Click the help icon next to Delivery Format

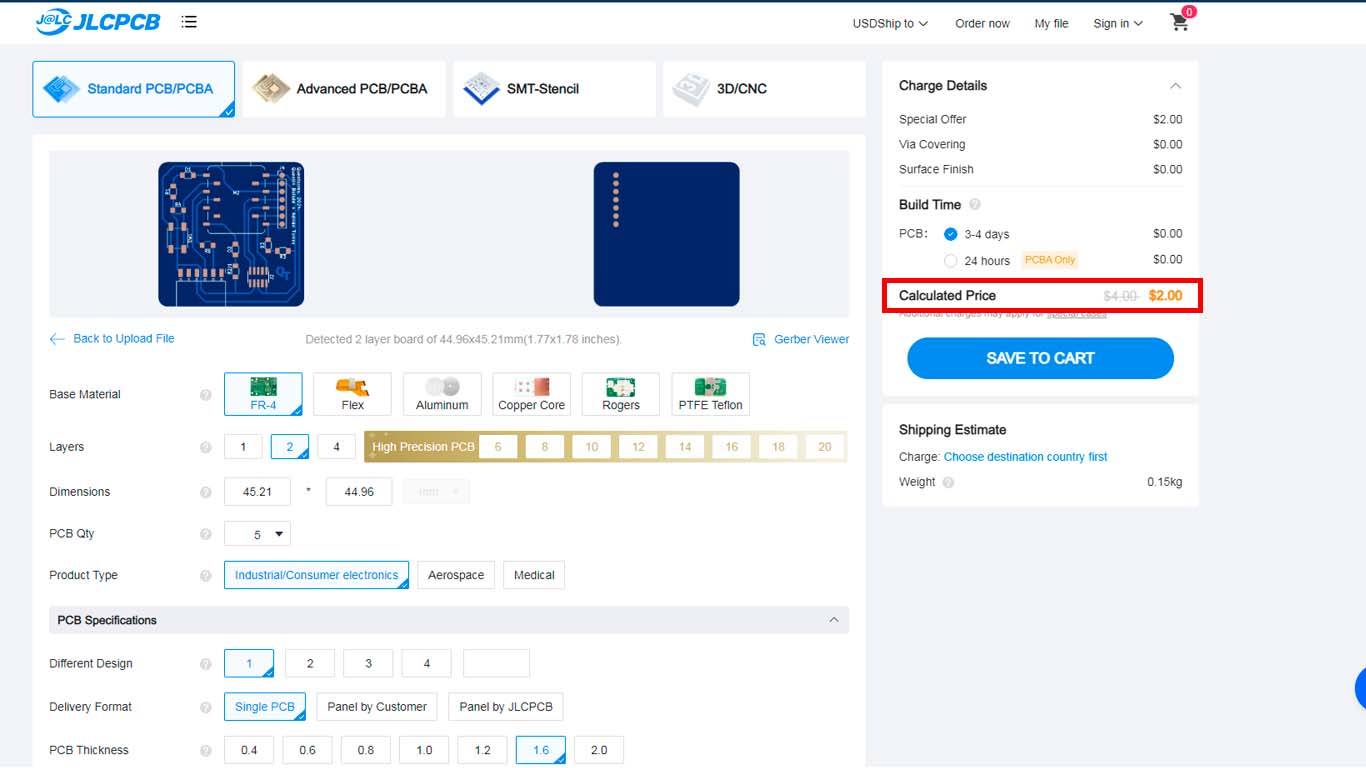click(206, 708)
